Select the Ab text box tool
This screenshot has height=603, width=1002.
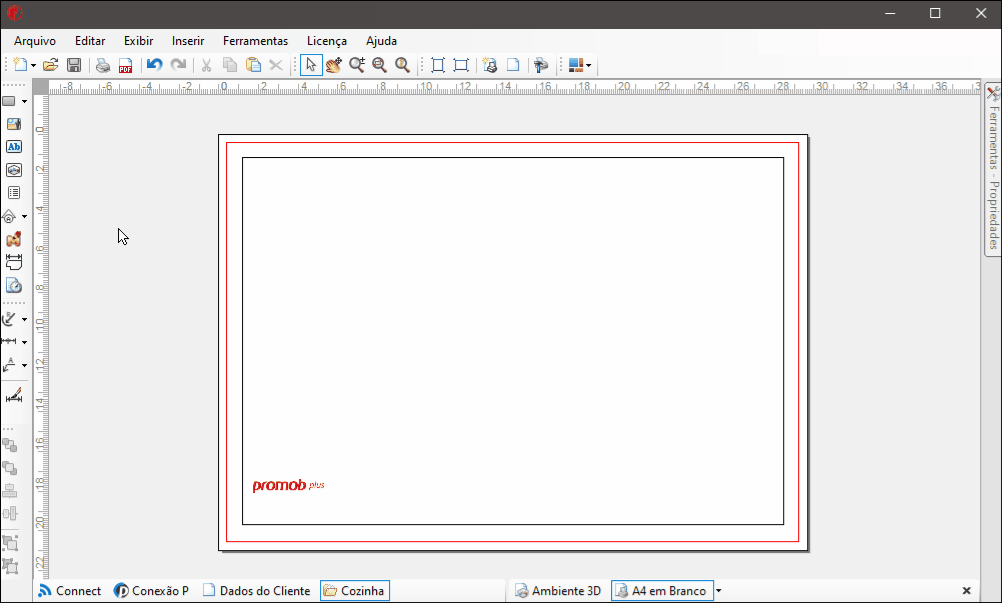(13, 147)
